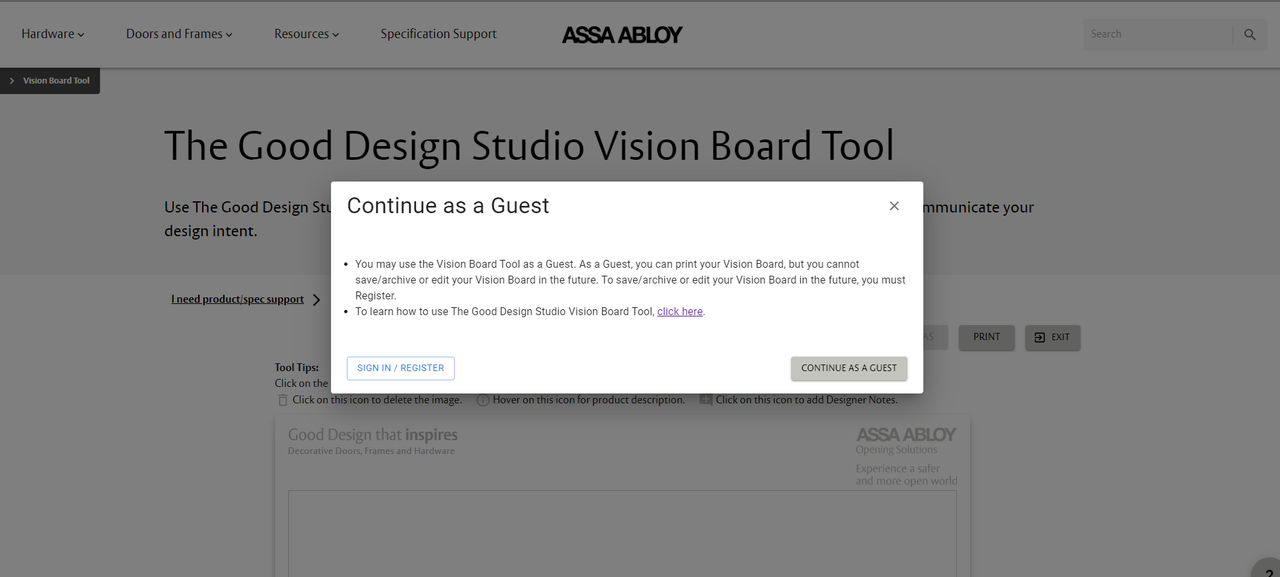Close the Continue as a Guest dialog
This screenshot has height=577, width=1280.
click(894, 205)
